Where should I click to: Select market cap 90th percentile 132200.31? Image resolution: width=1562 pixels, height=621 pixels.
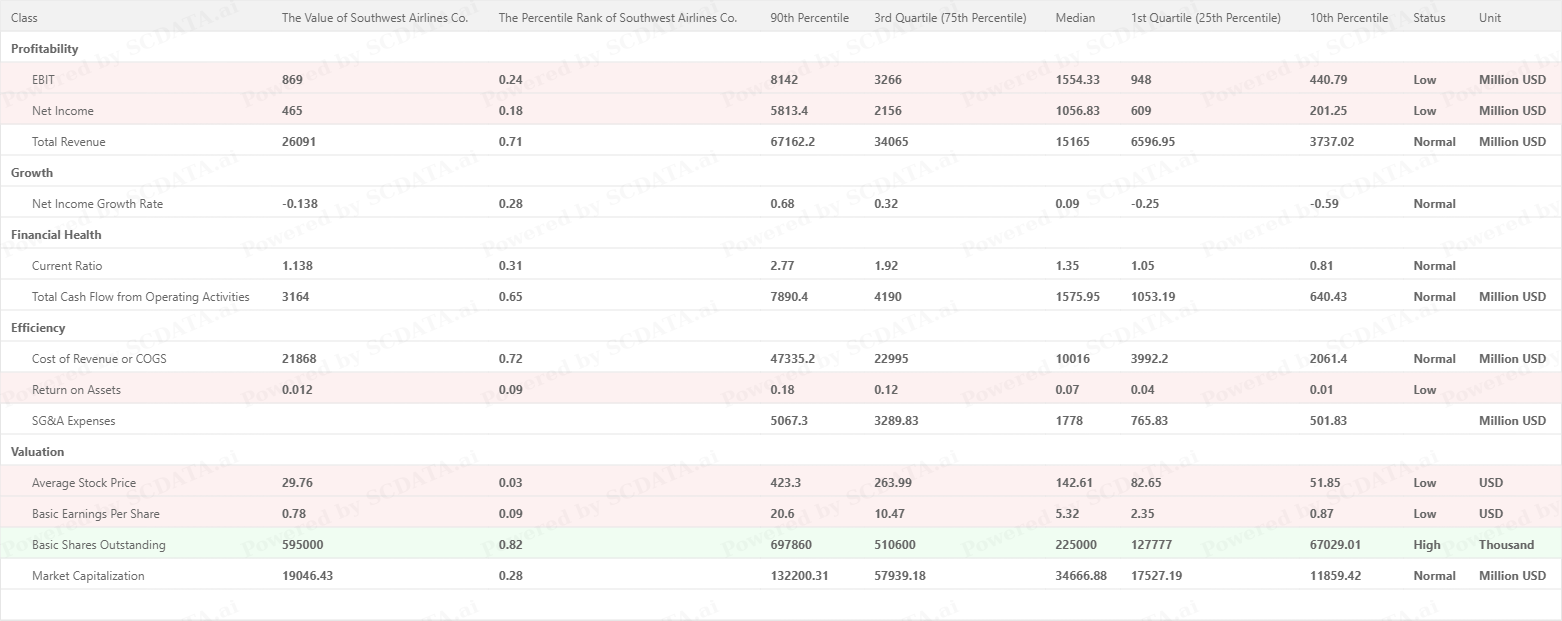[x=800, y=576]
